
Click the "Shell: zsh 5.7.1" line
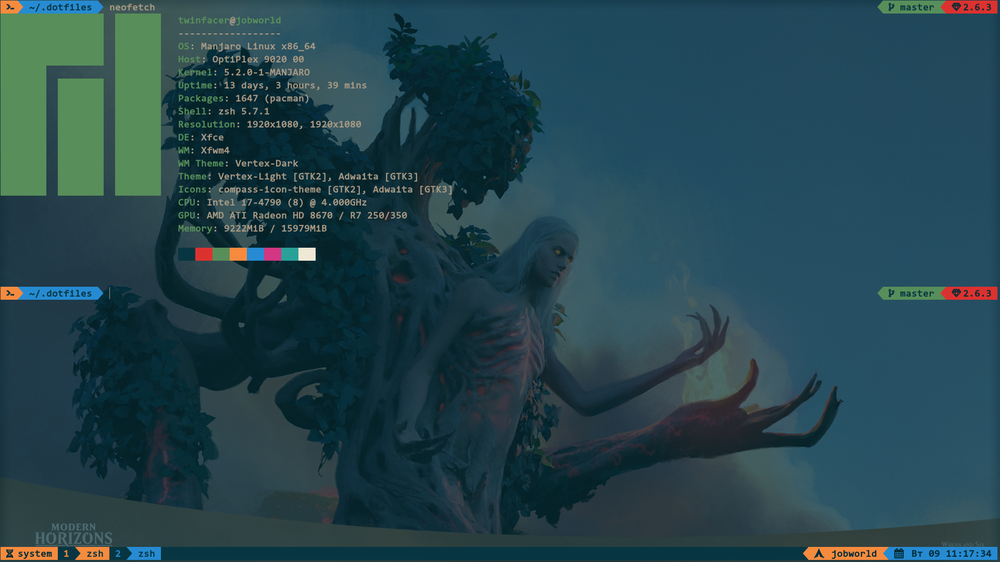(x=224, y=112)
